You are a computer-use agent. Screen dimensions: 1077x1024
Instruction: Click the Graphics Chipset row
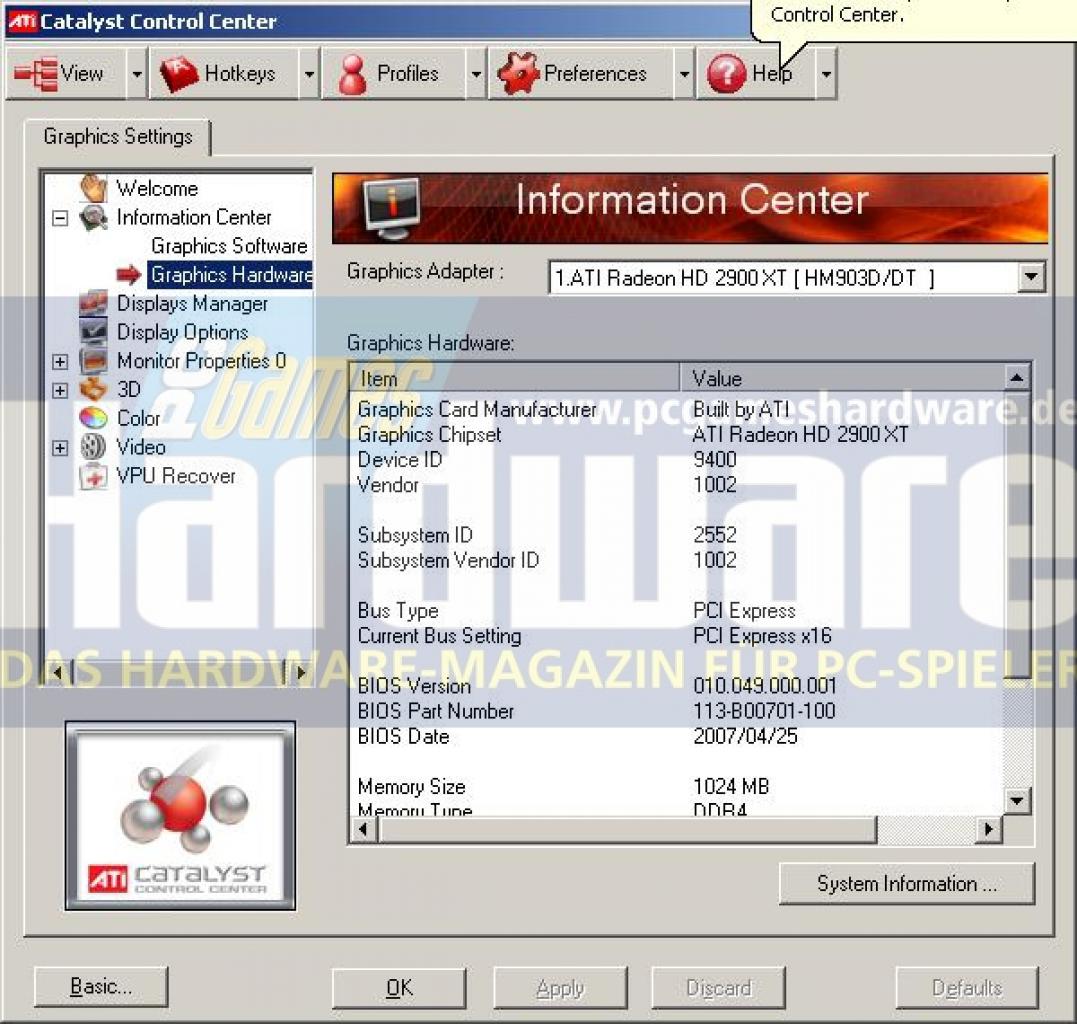(677, 435)
